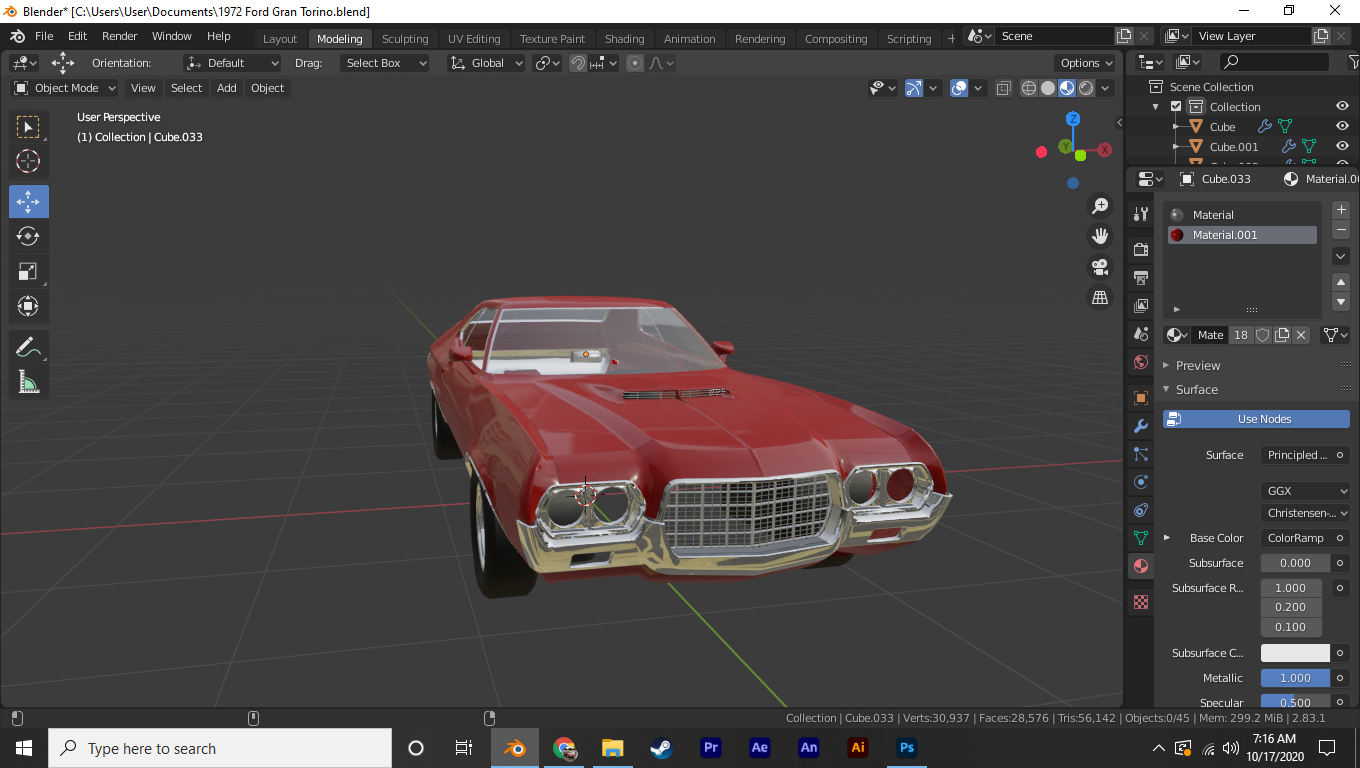This screenshot has width=1360, height=768.
Task: Open the Tool properties tab
Action: pyautogui.click(x=1141, y=214)
